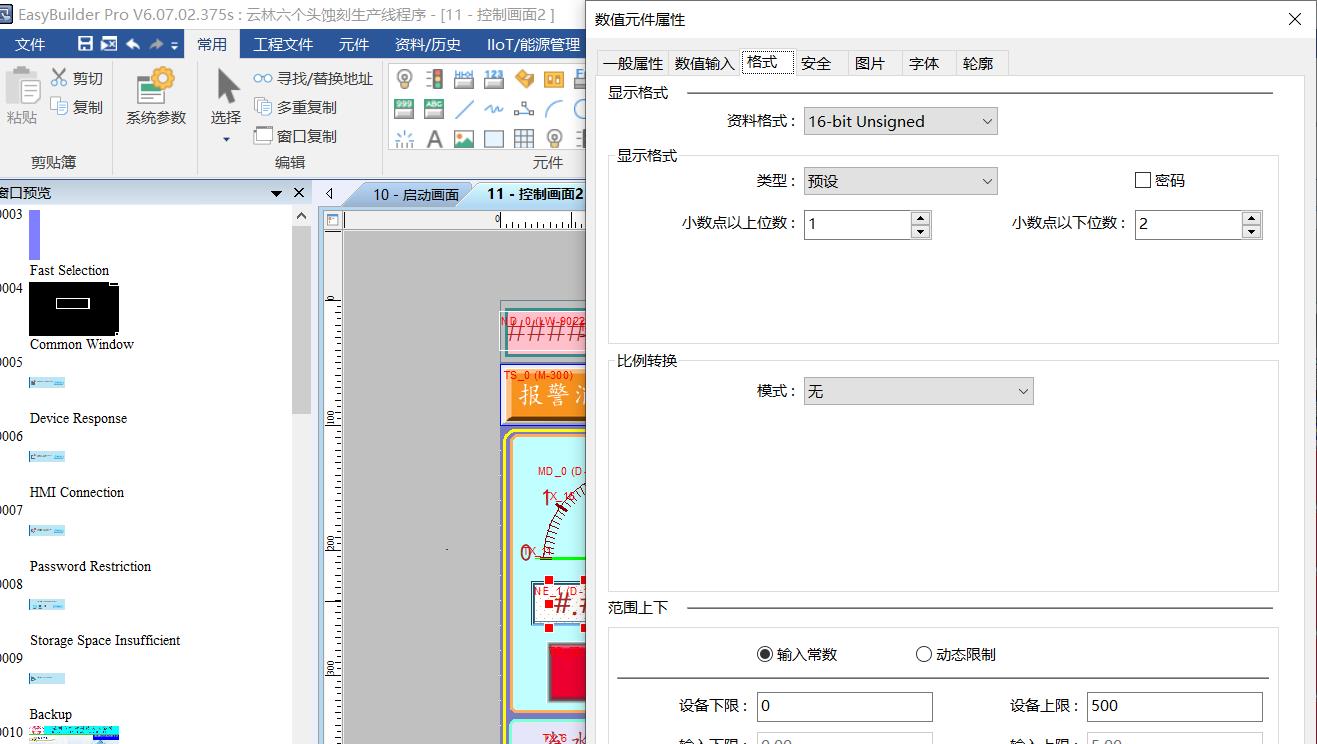Screen dimensions: 1317x744
Task: Open the 工程文件 ribbon tab
Action: 283,44
